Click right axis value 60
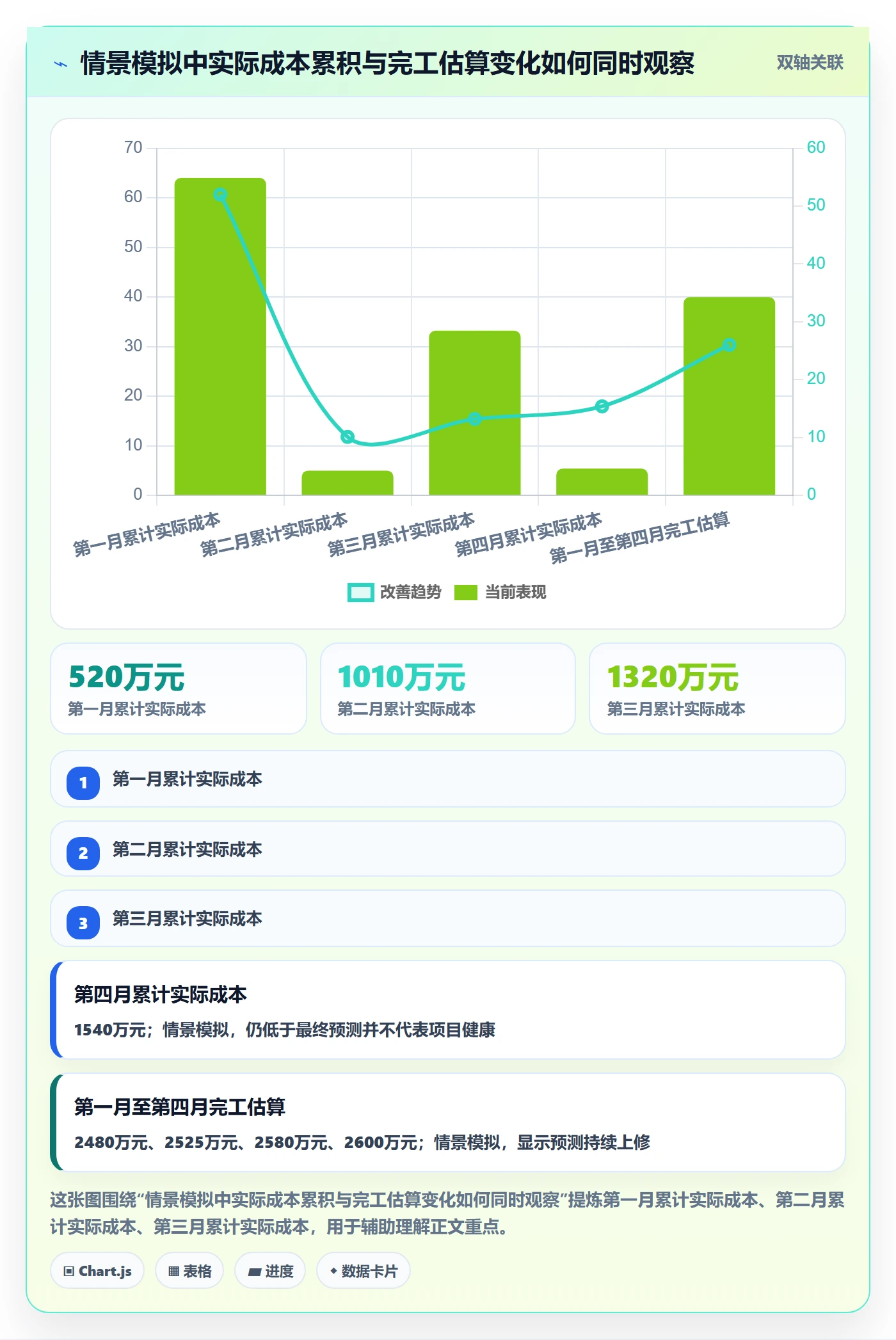This screenshot has width=896, height=1340. [816, 148]
